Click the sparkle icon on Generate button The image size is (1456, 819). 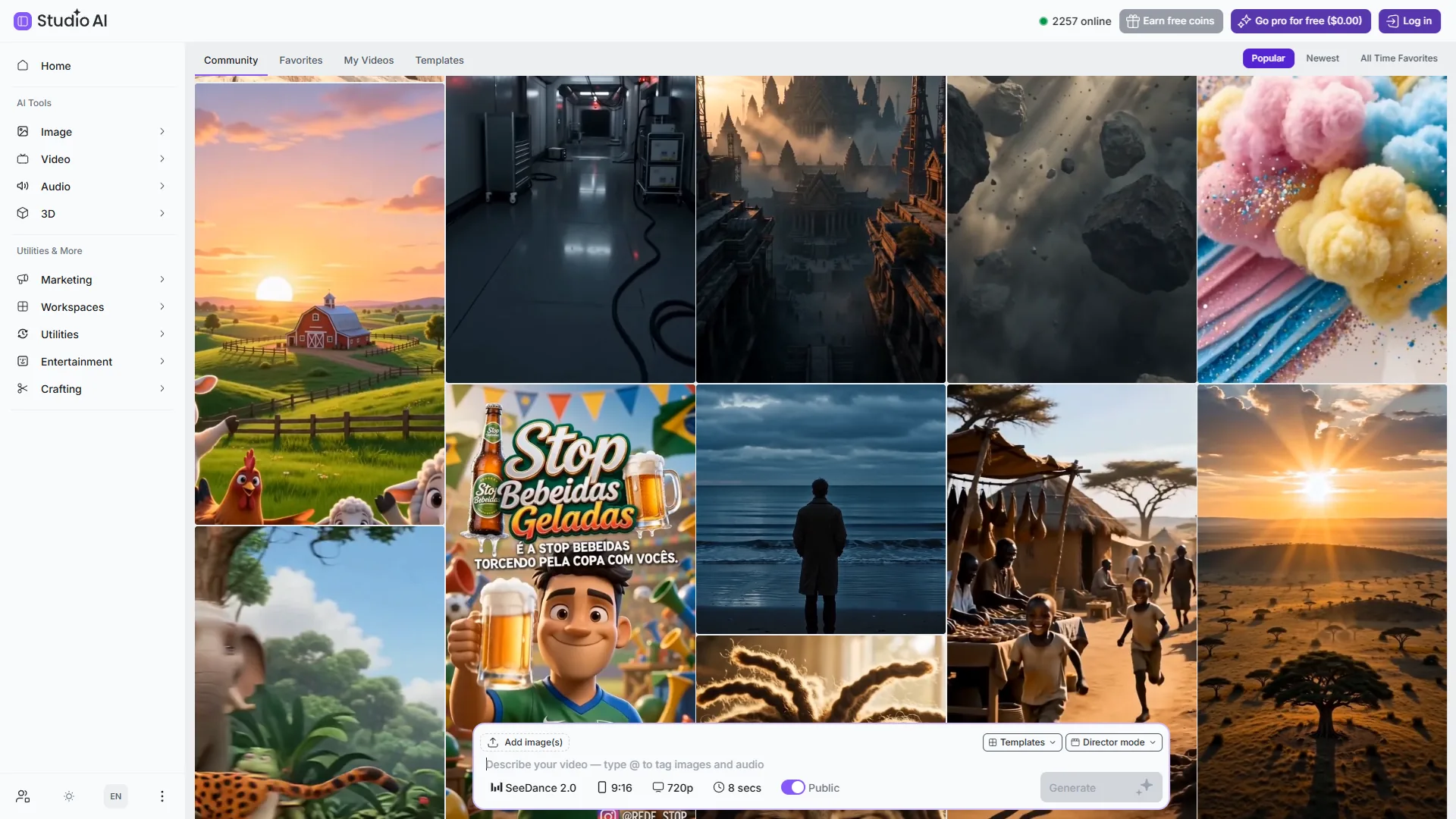1144,787
